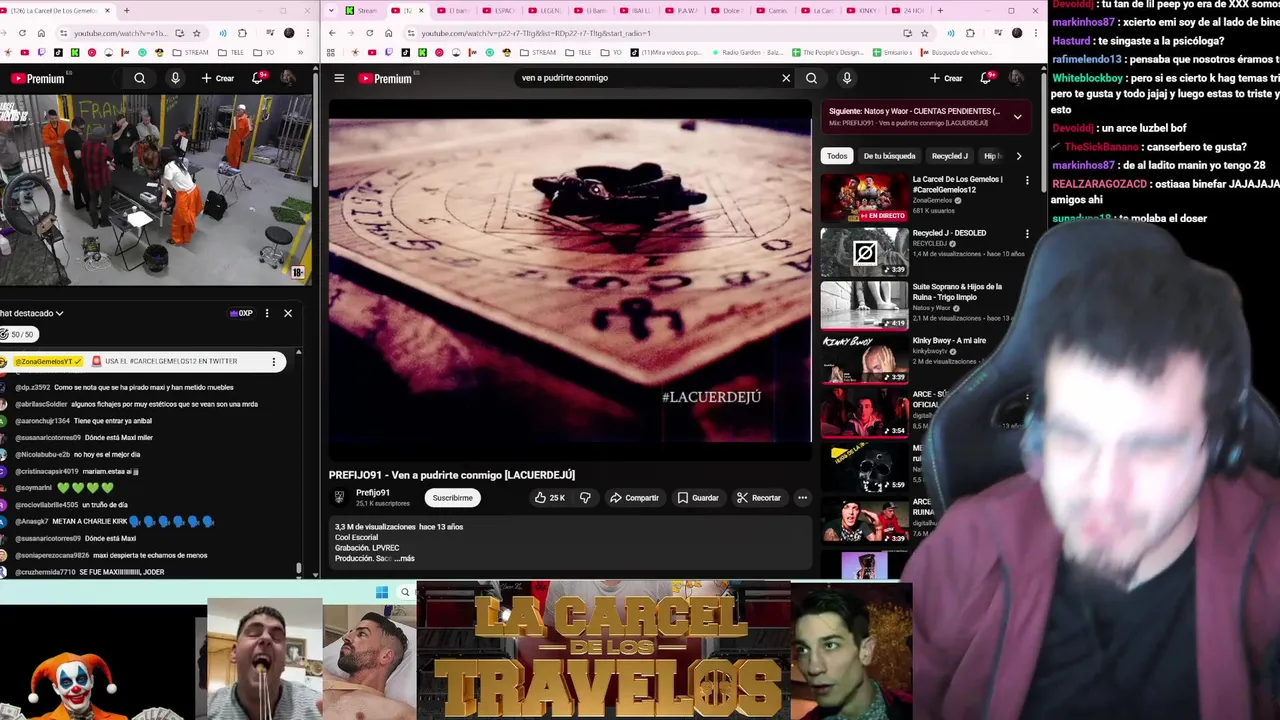Screen dimensions: 1280x720
Task: Open a new tab in right browser
Action: pyautogui.click(x=940, y=10)
